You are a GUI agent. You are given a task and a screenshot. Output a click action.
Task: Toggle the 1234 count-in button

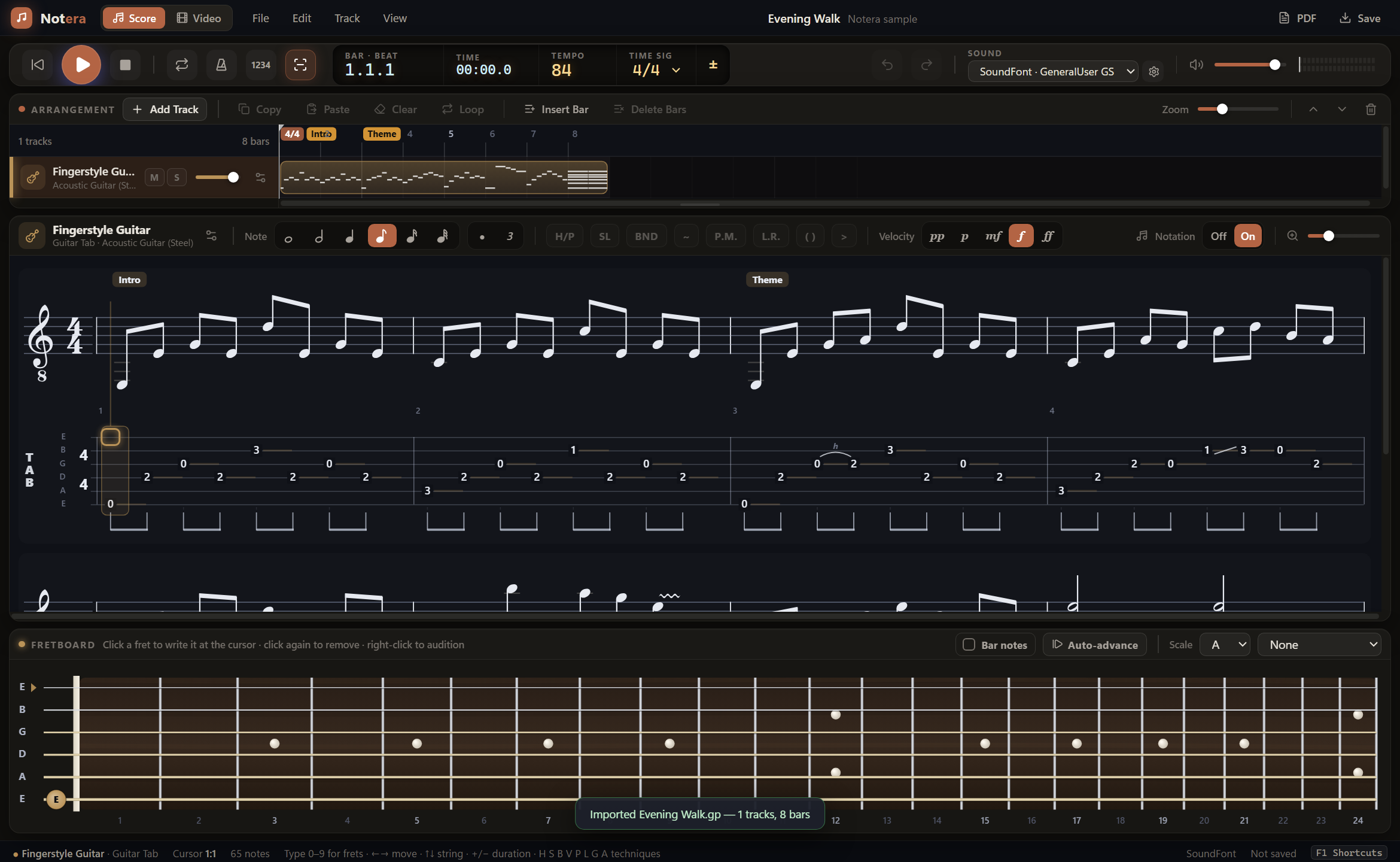coord(261,65)
